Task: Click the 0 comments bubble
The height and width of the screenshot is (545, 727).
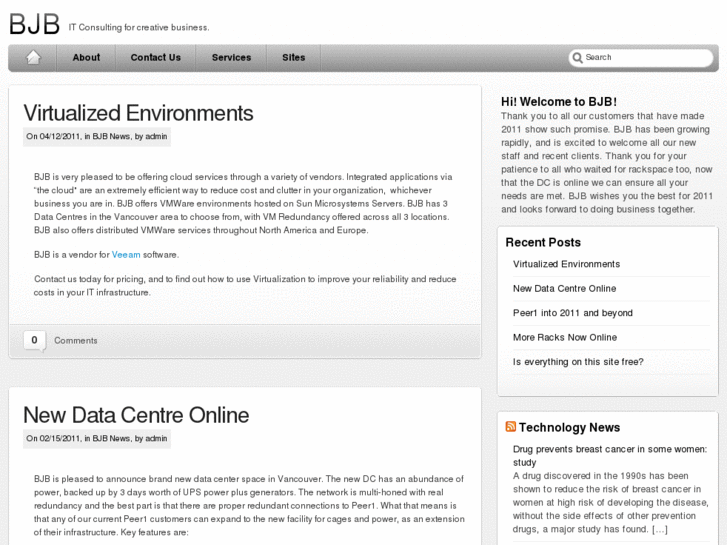Action: (x=34, y=340)
